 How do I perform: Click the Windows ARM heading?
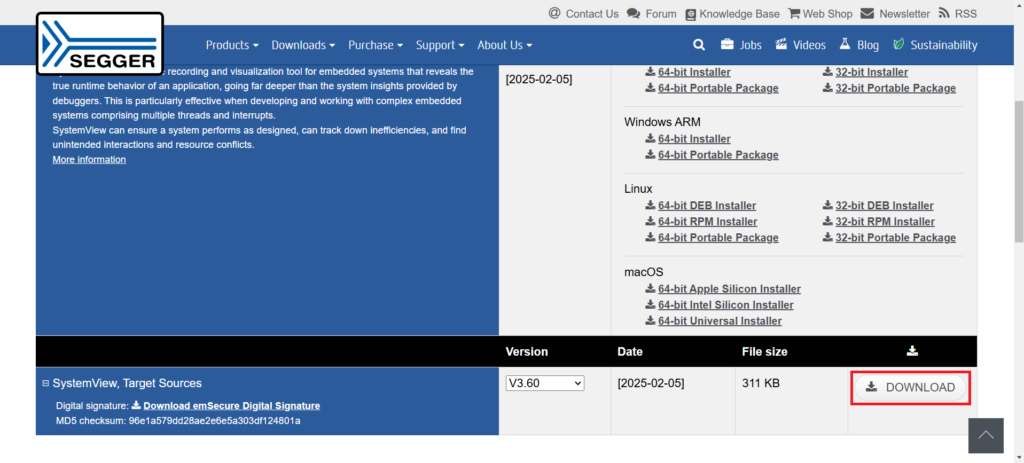point(662,122)
